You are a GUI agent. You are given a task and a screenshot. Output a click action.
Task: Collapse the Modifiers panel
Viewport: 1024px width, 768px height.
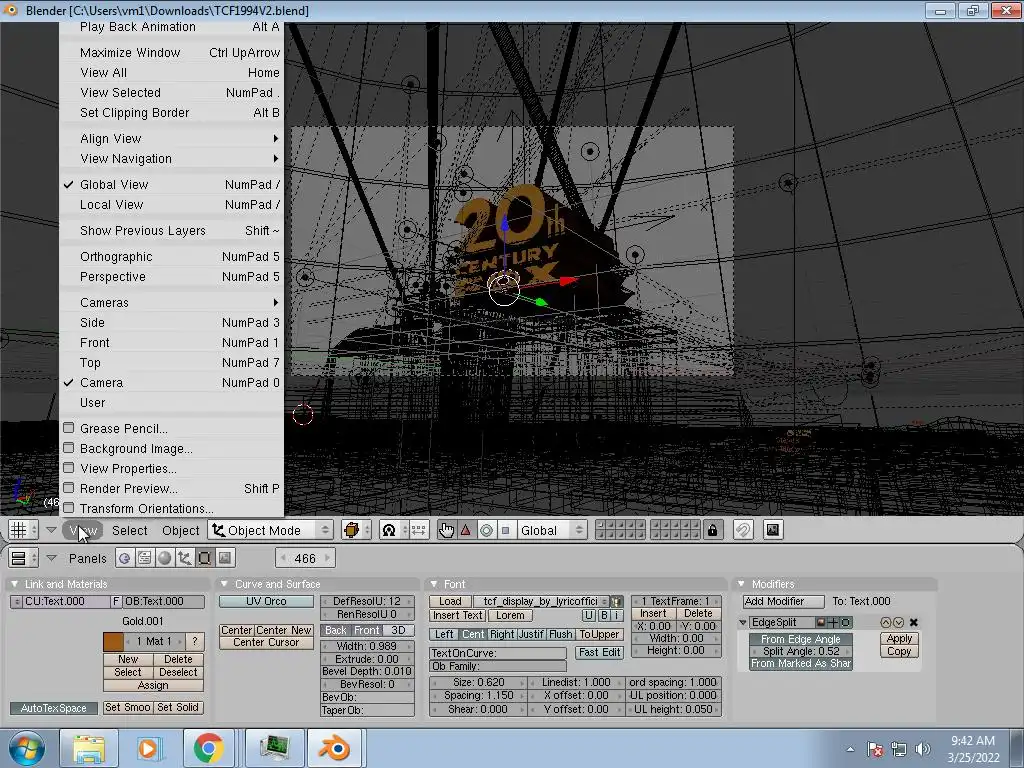point(741,584)
